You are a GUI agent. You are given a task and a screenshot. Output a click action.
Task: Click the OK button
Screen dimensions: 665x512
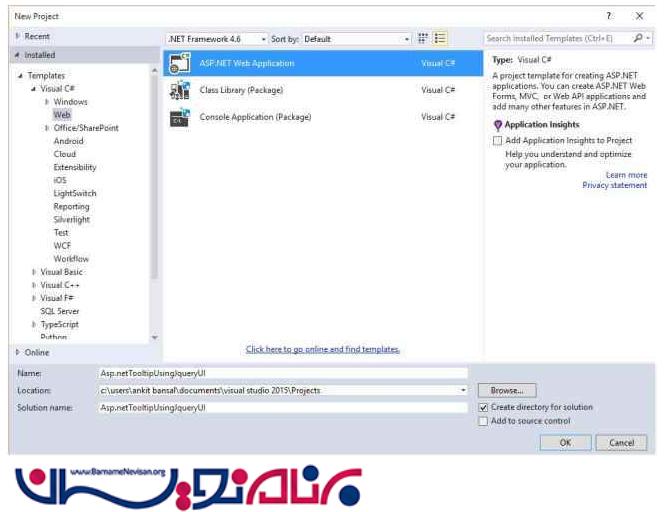(x=565, y=443)
